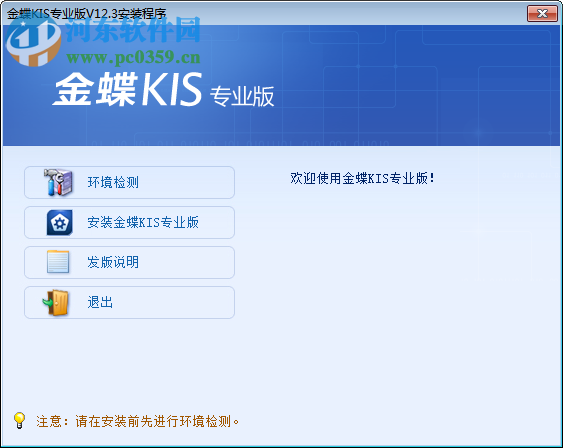Run the 环境检测 environment check
The height and width of the screenshot is (448, 563).
[x=129, y=182]
